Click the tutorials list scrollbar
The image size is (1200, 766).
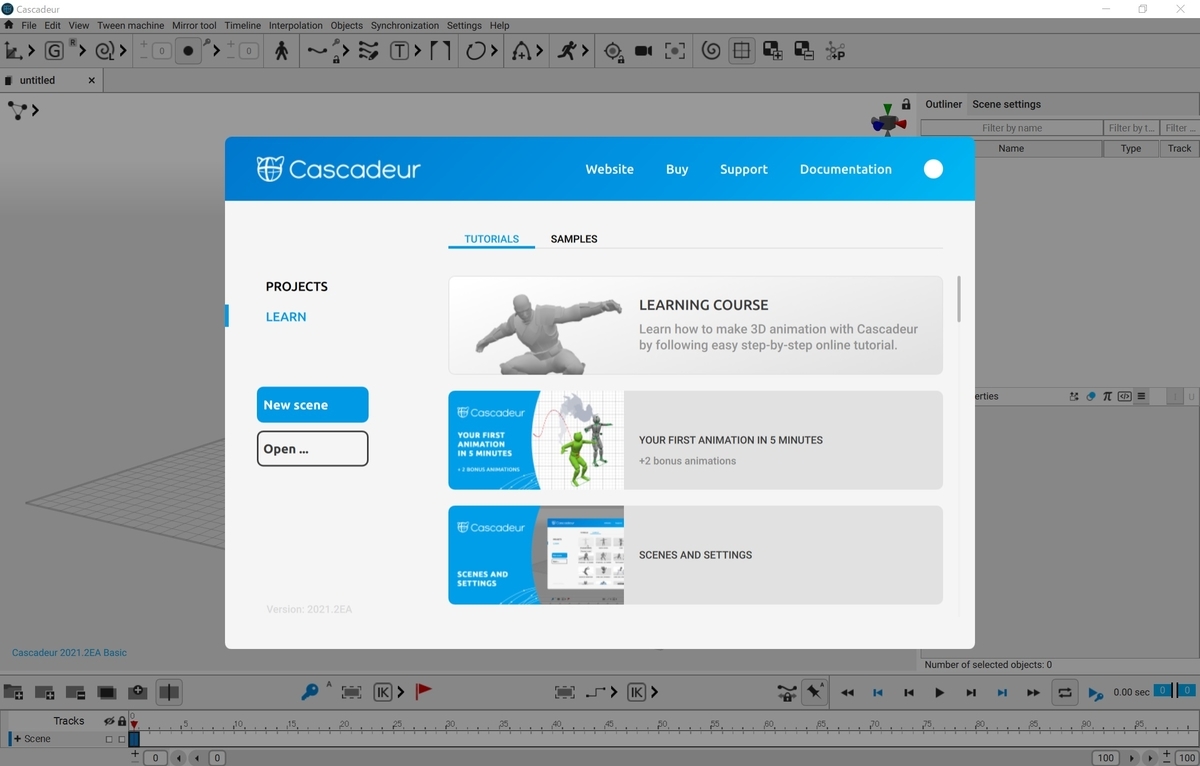959,299
